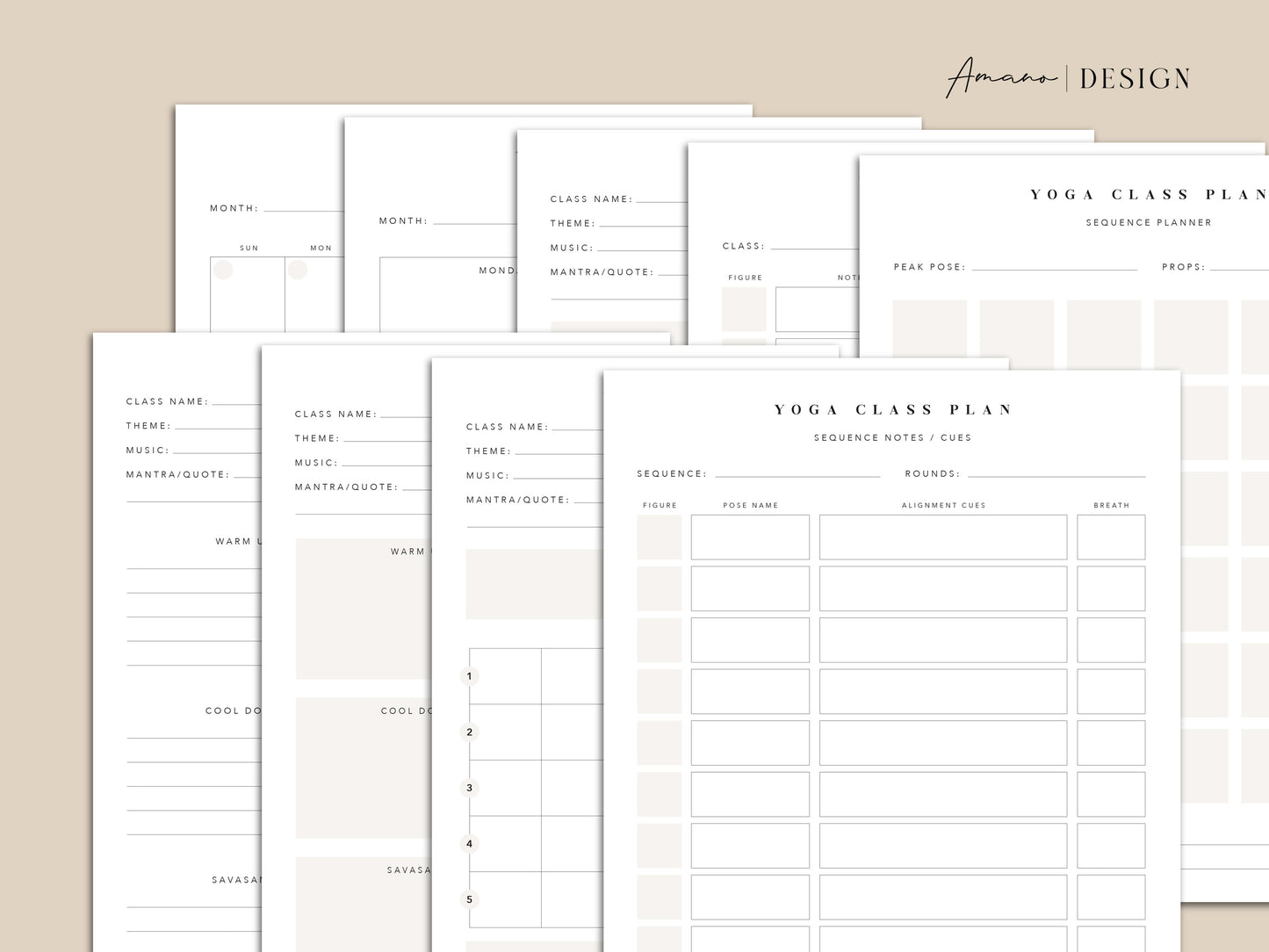Click the circle under the SUN column
1269x952 pixels.
tap(224, 270)
